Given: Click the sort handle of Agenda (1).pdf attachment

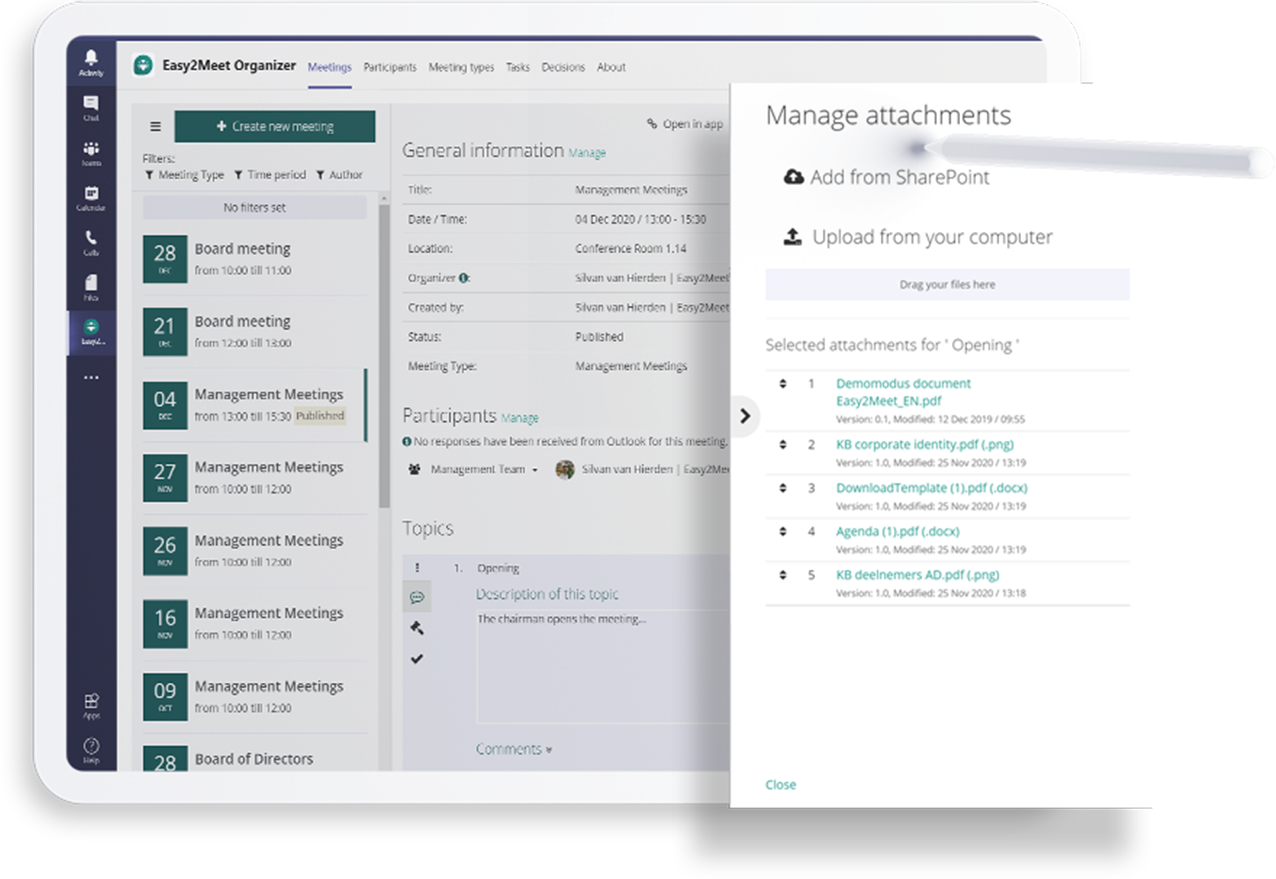Looking at the screenshot, I should (783, 531).
